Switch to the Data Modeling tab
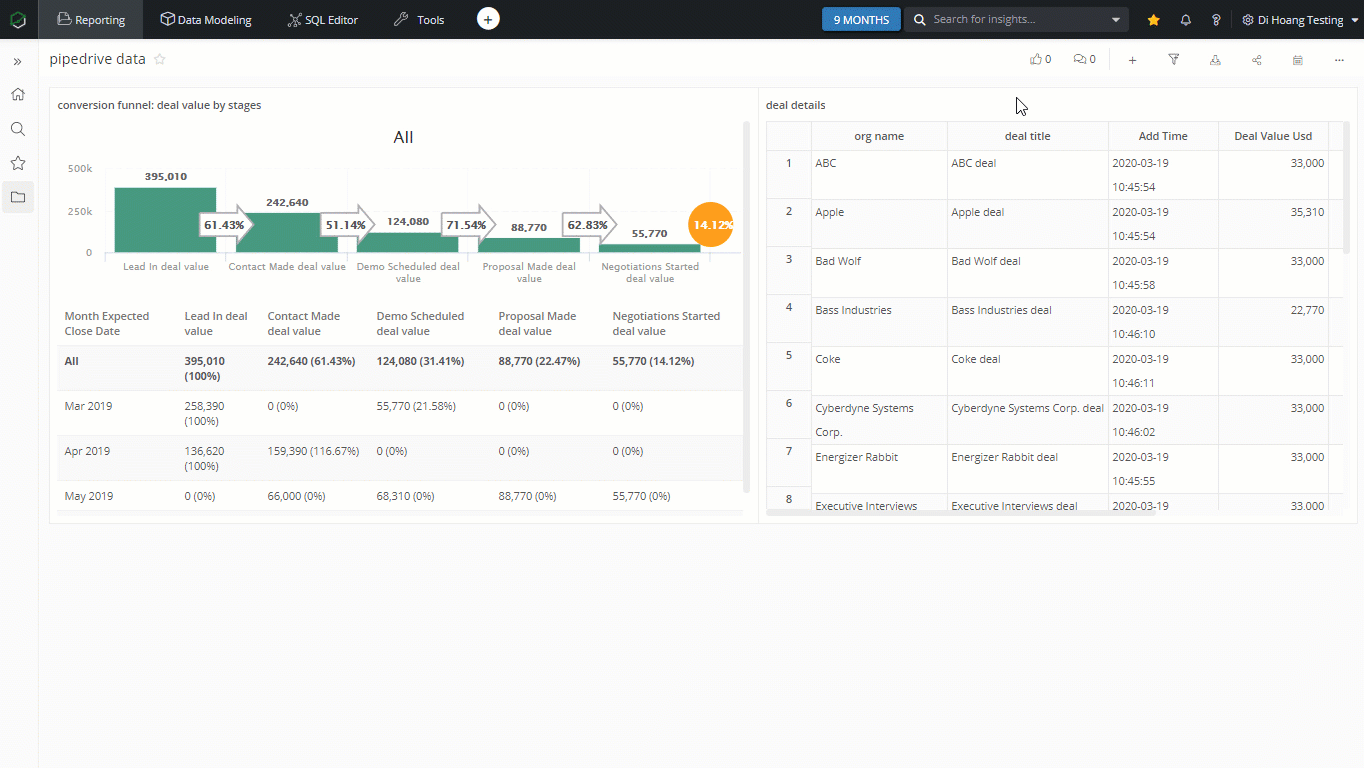1364x768 pixels. (x=206, y=20)
